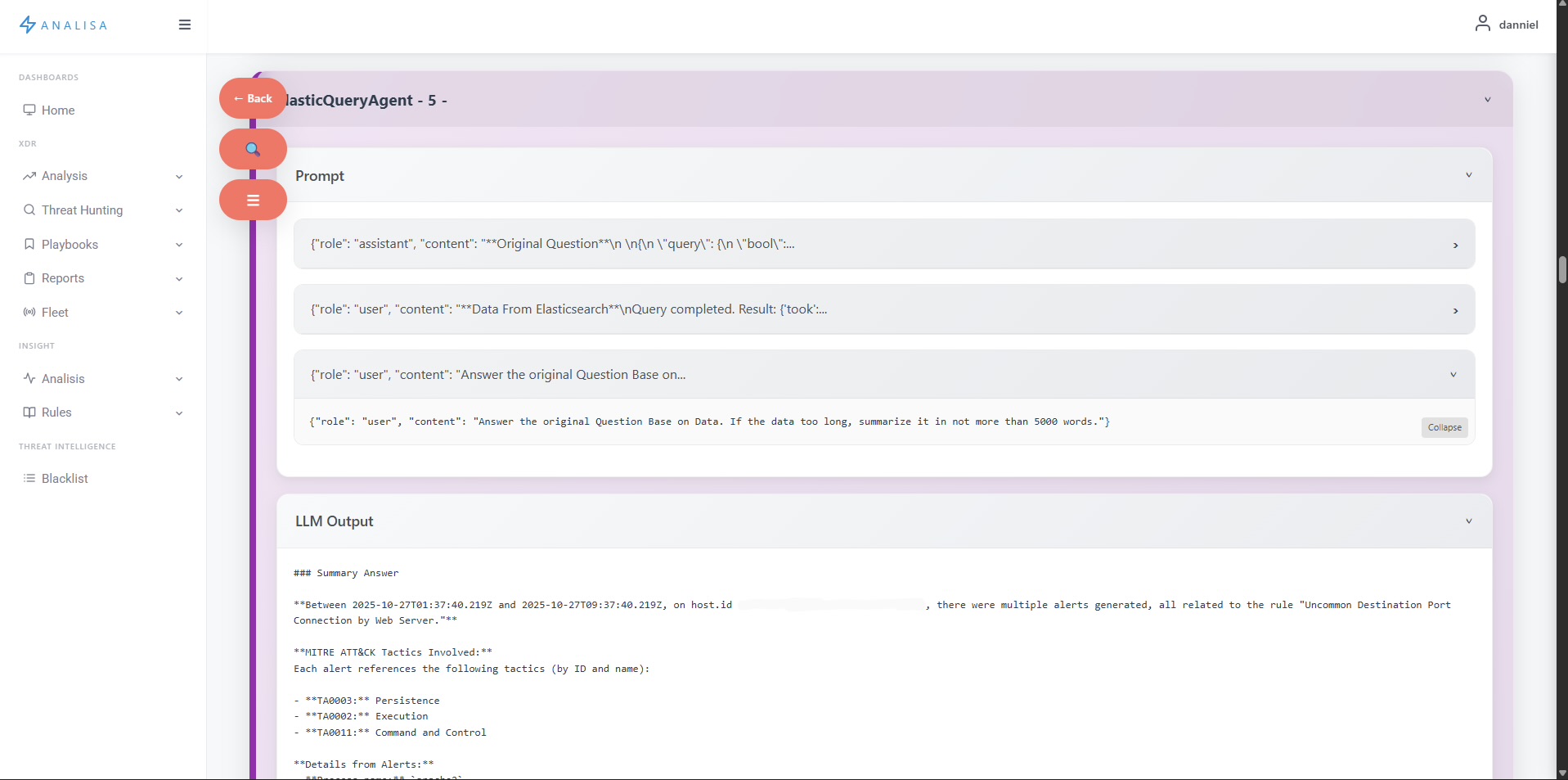This screenshot has height=780, width=1568.
Task: Expand Reports submenu chevron
Action: (179, 279)
